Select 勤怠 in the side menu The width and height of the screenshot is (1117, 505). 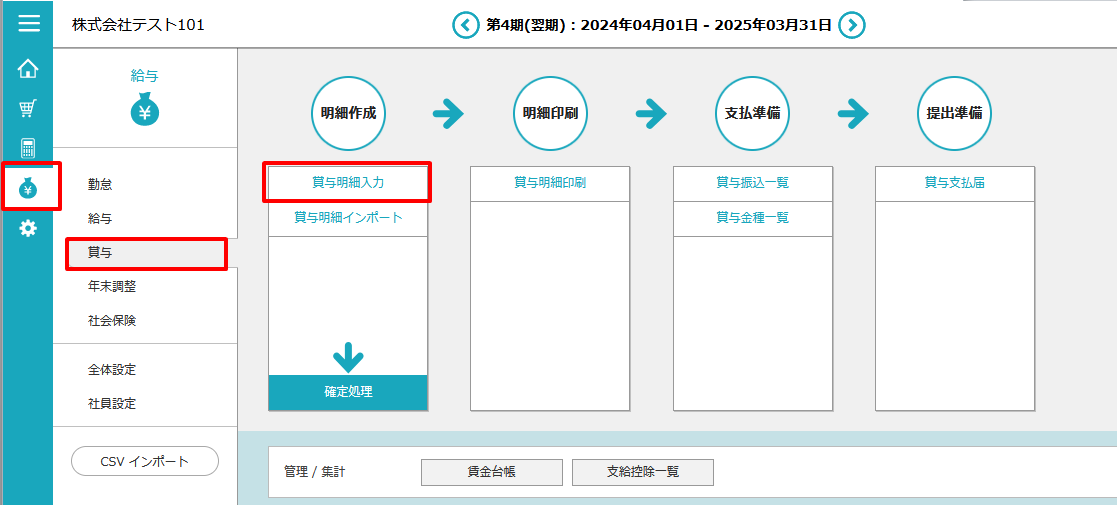tap(100, 184)
